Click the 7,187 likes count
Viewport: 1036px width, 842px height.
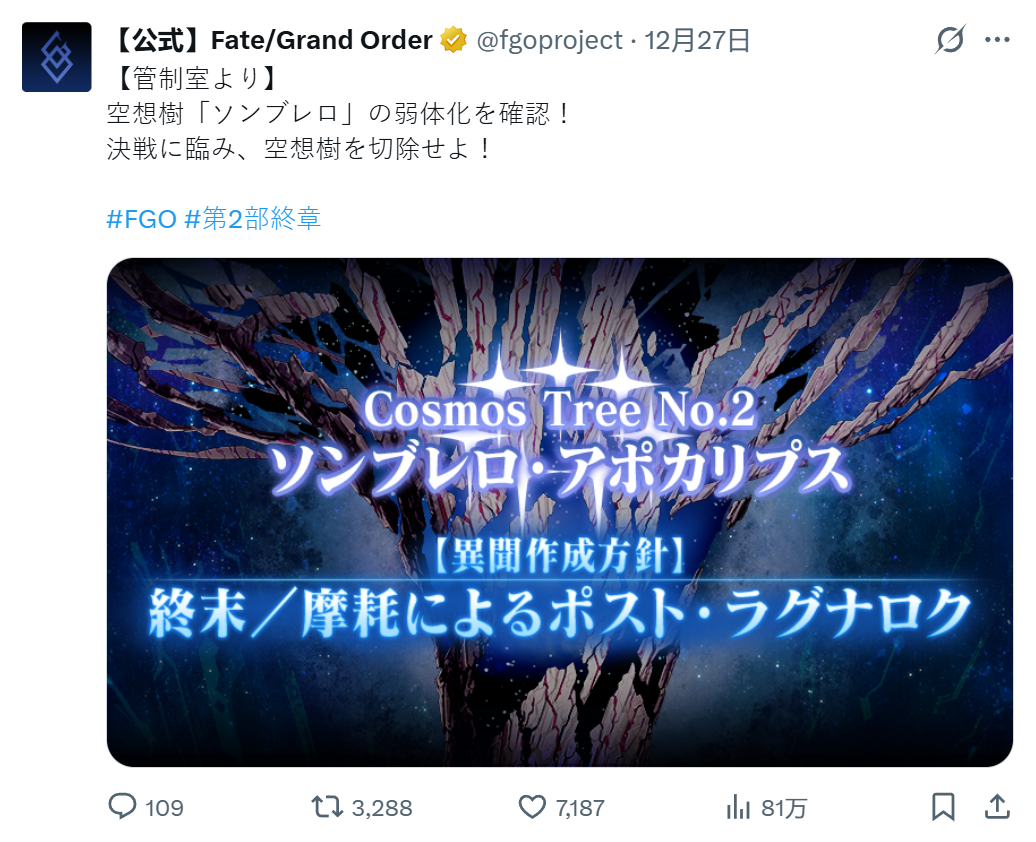(x=579, y=808)
